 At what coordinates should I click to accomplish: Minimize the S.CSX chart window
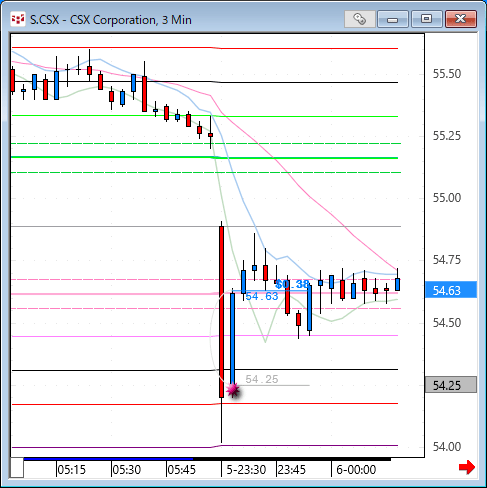pyautogui.click(x=393, y=19)
